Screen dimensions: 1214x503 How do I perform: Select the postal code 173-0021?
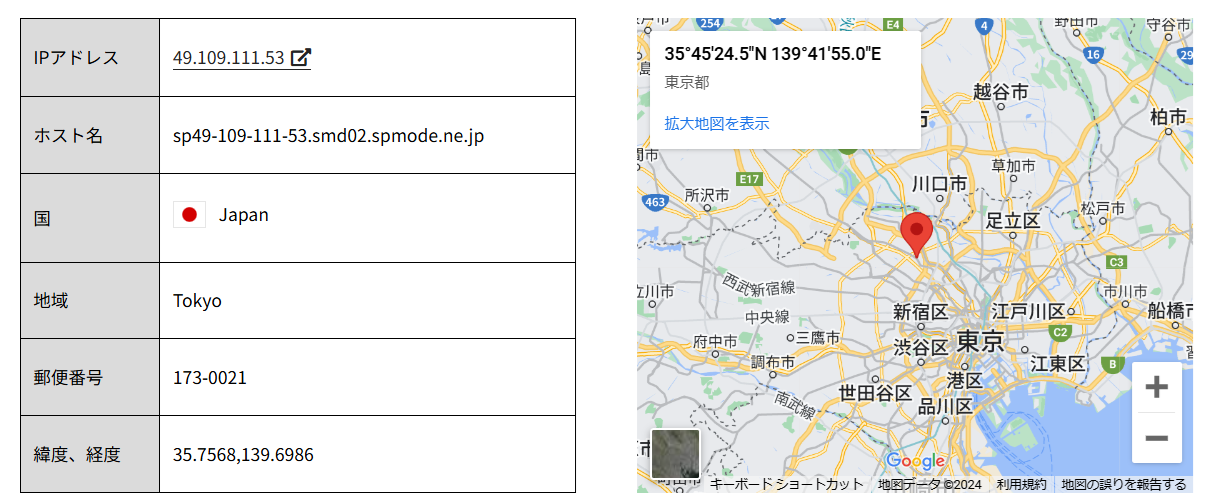click(x=210, y=378)
